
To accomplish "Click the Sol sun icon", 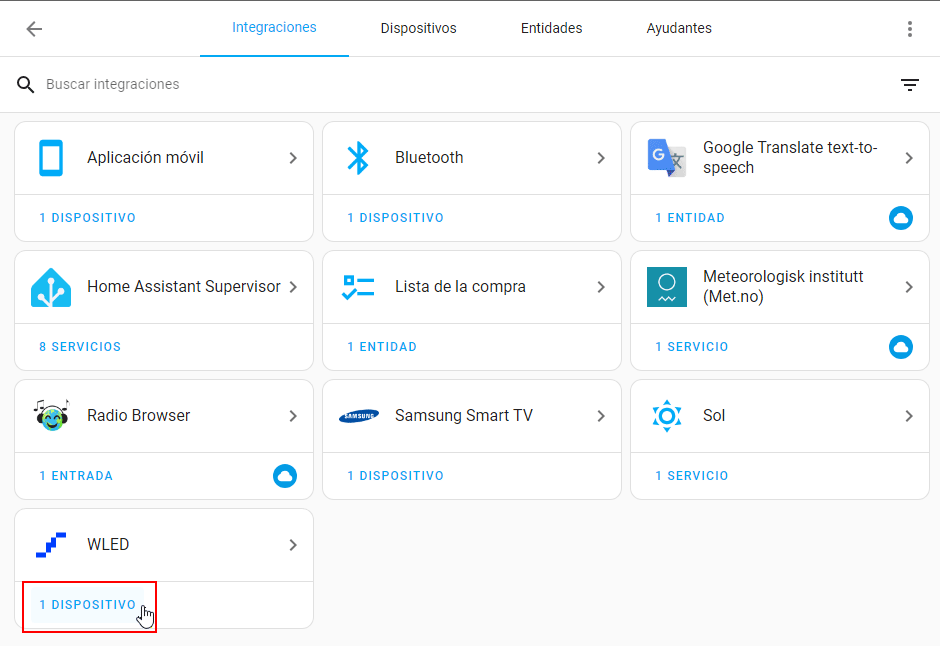I will pos(667,416).
